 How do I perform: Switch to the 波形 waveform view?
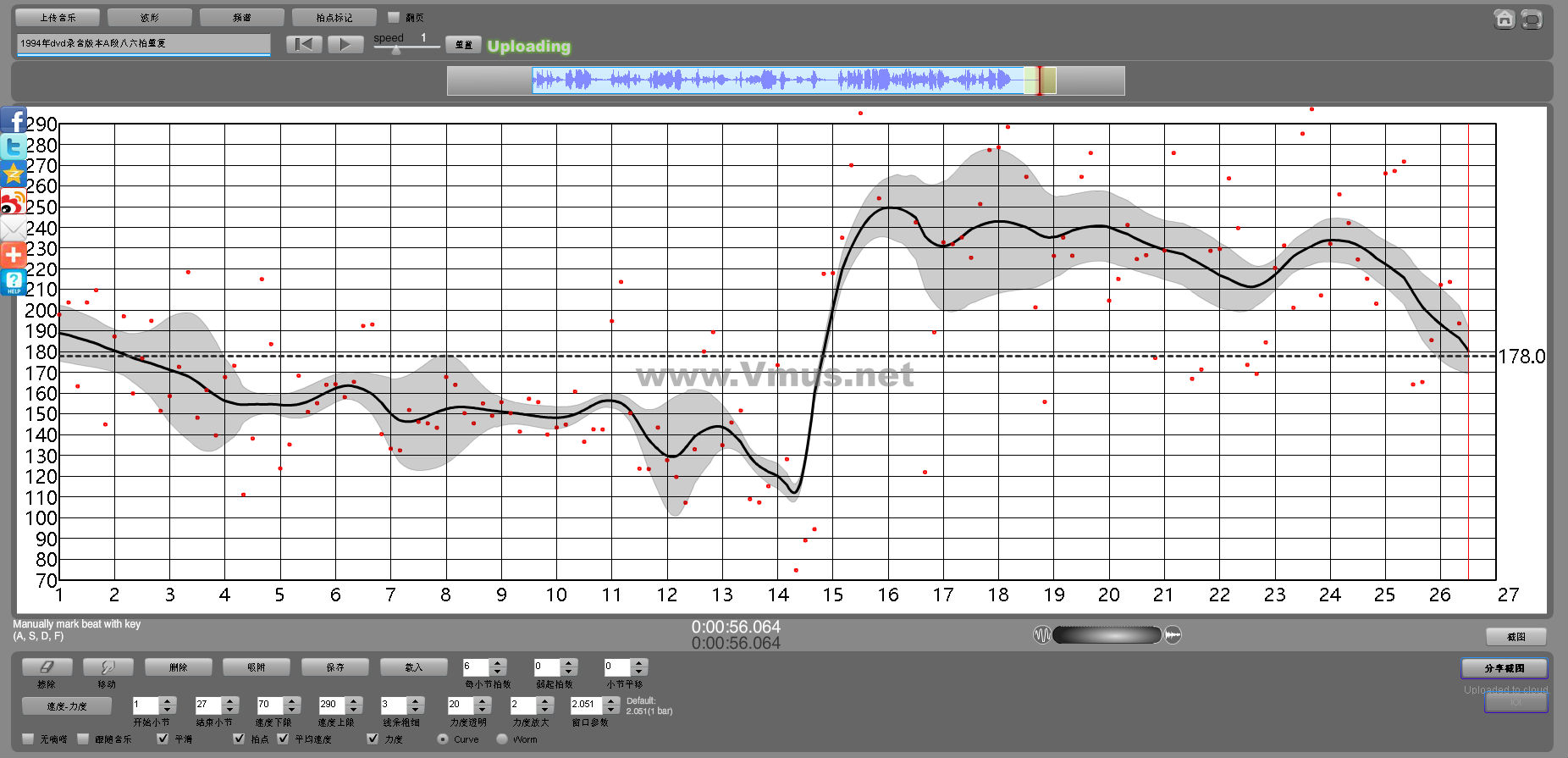pos(150,17)
